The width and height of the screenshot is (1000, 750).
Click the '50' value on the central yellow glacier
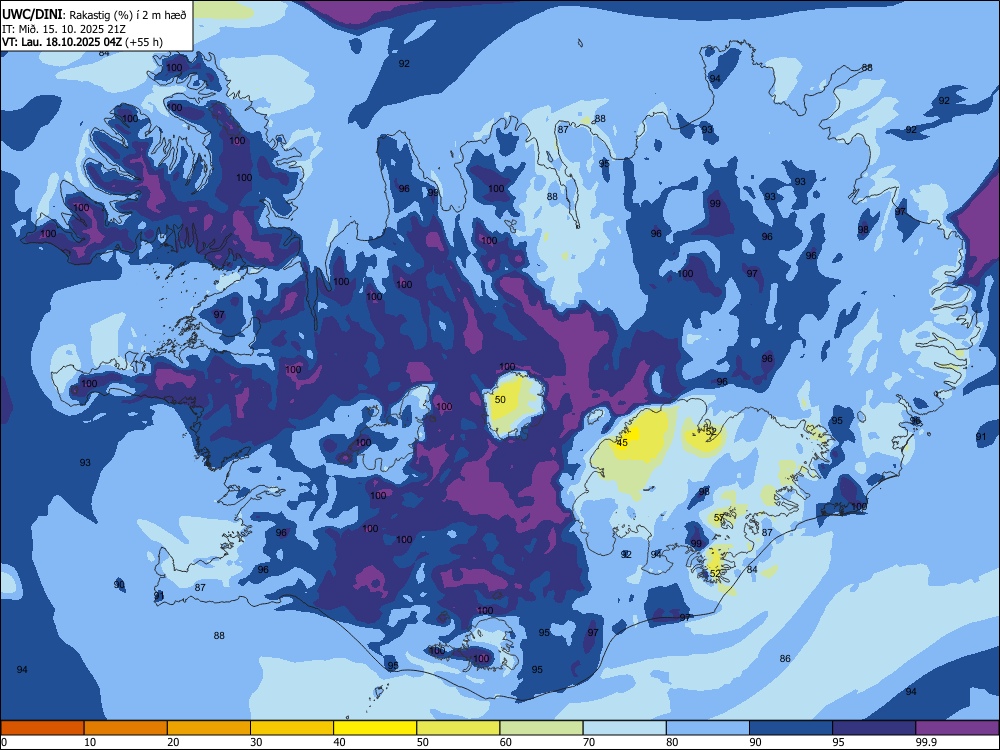500,399
